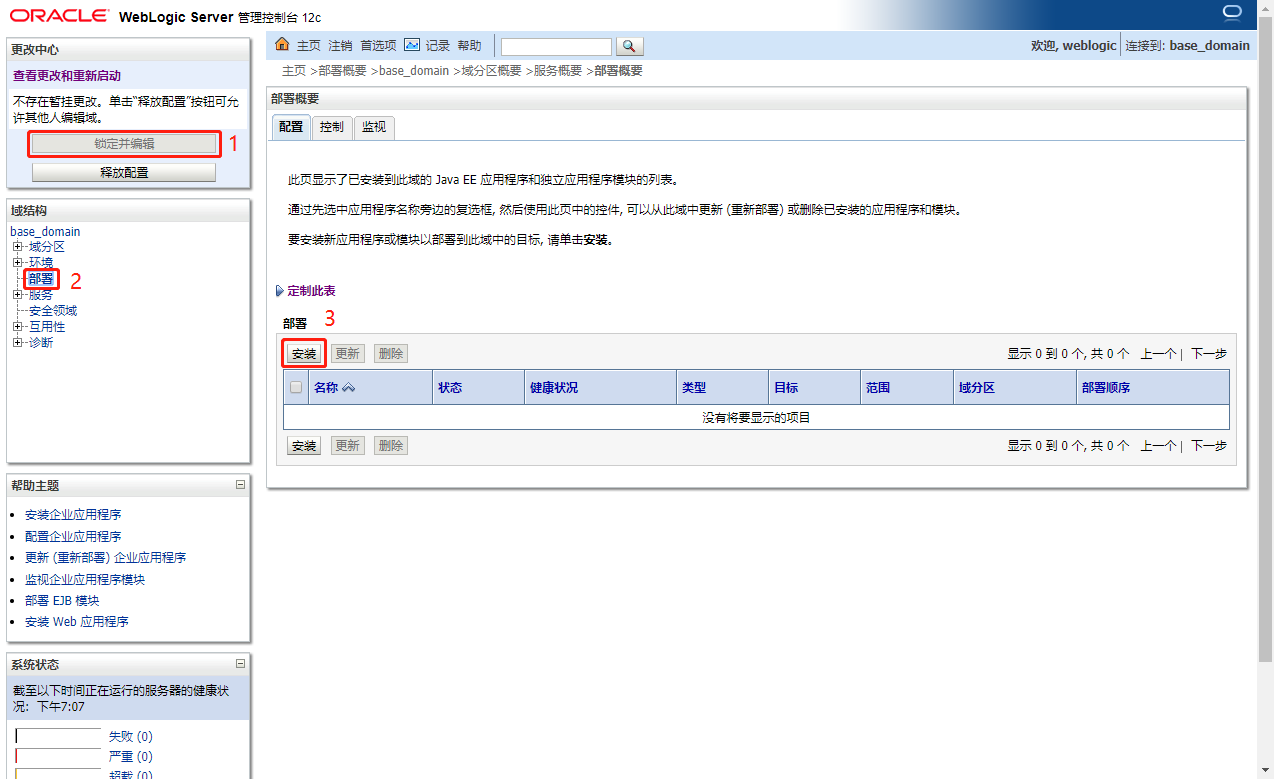
Task: Click the session indicator icon at top right
Action: [1231, 12]
